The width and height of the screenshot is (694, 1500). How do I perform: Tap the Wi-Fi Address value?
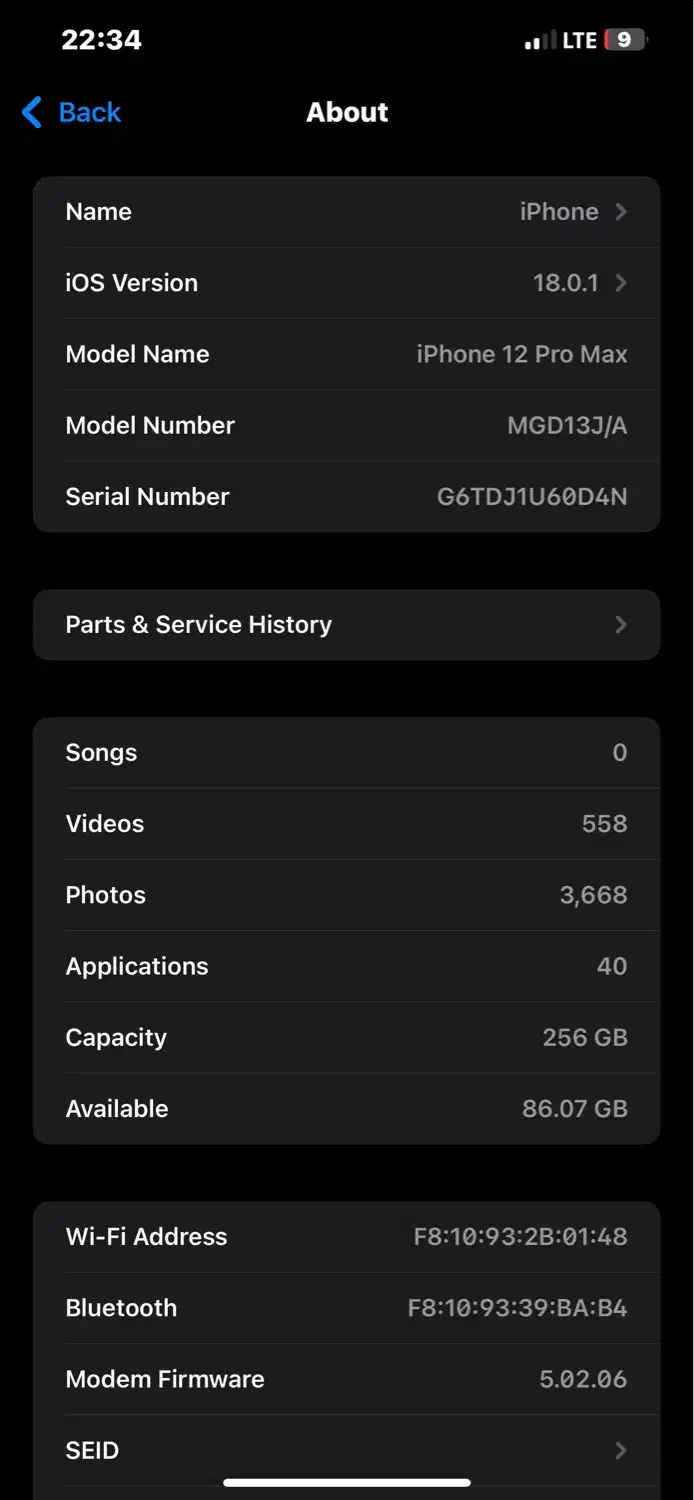point(520,1237)
